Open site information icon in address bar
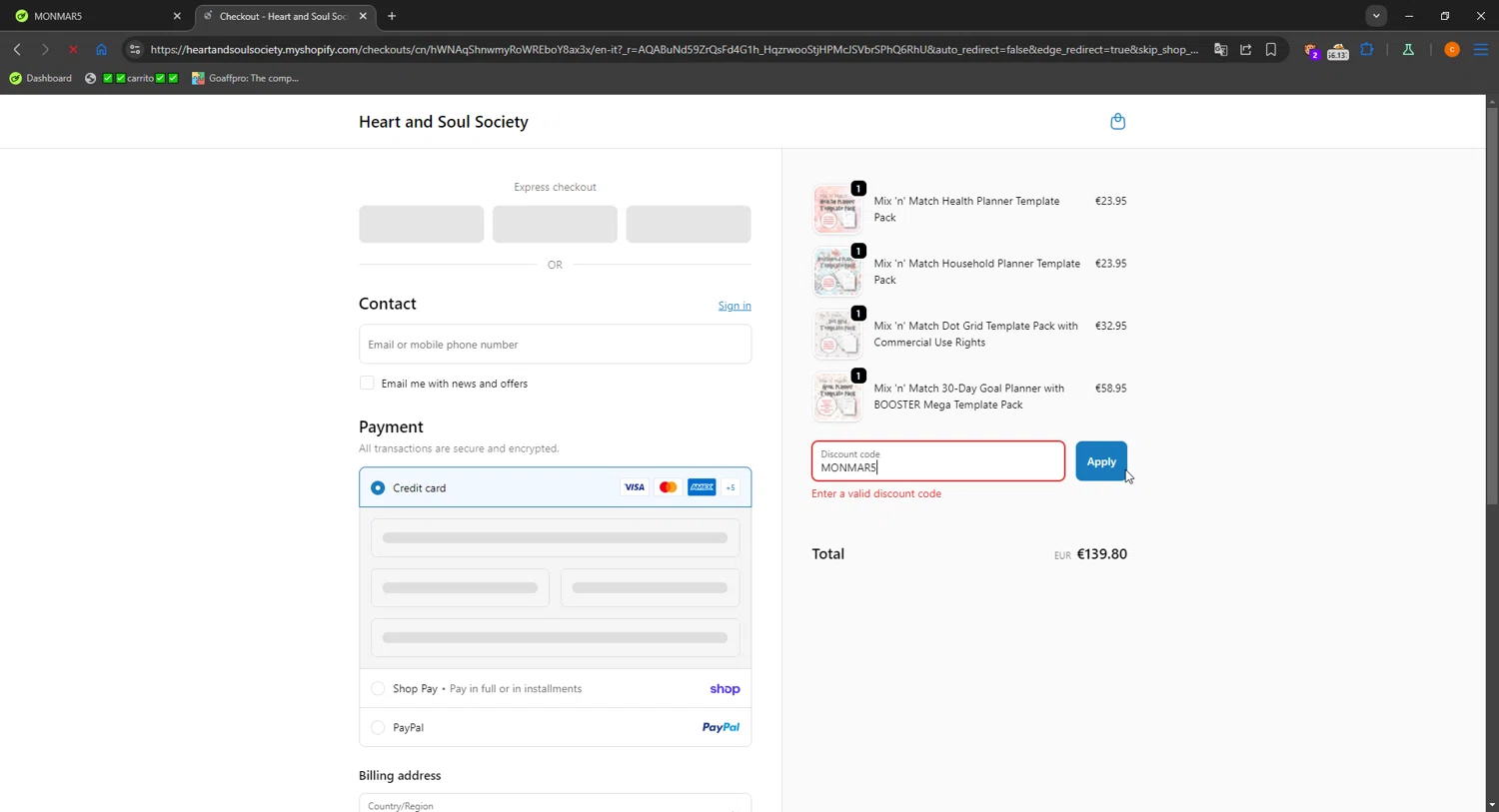 (135, 49)
